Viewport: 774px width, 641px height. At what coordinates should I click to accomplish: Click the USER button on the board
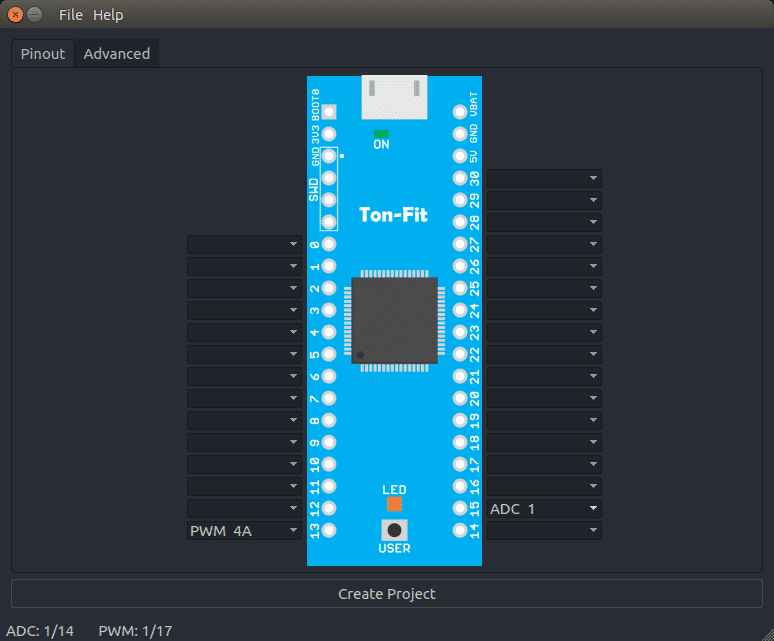coord(395,529)
